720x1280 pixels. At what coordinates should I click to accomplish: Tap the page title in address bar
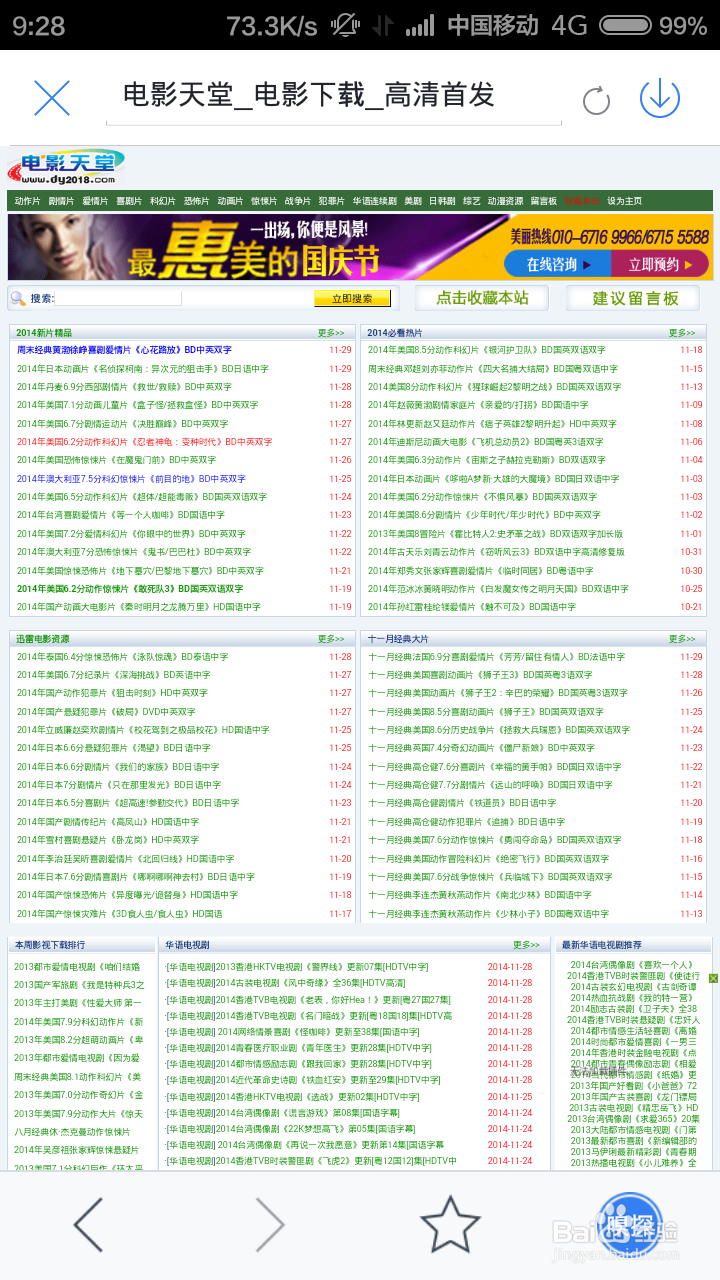309,95
